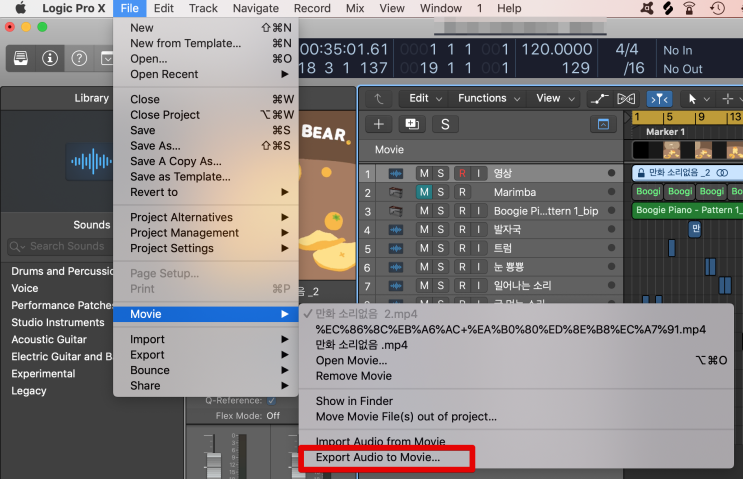This screenshot has width=743, height=479.
Task: Toggle input monitoring on 영상 track
Action: coord(479,173)
